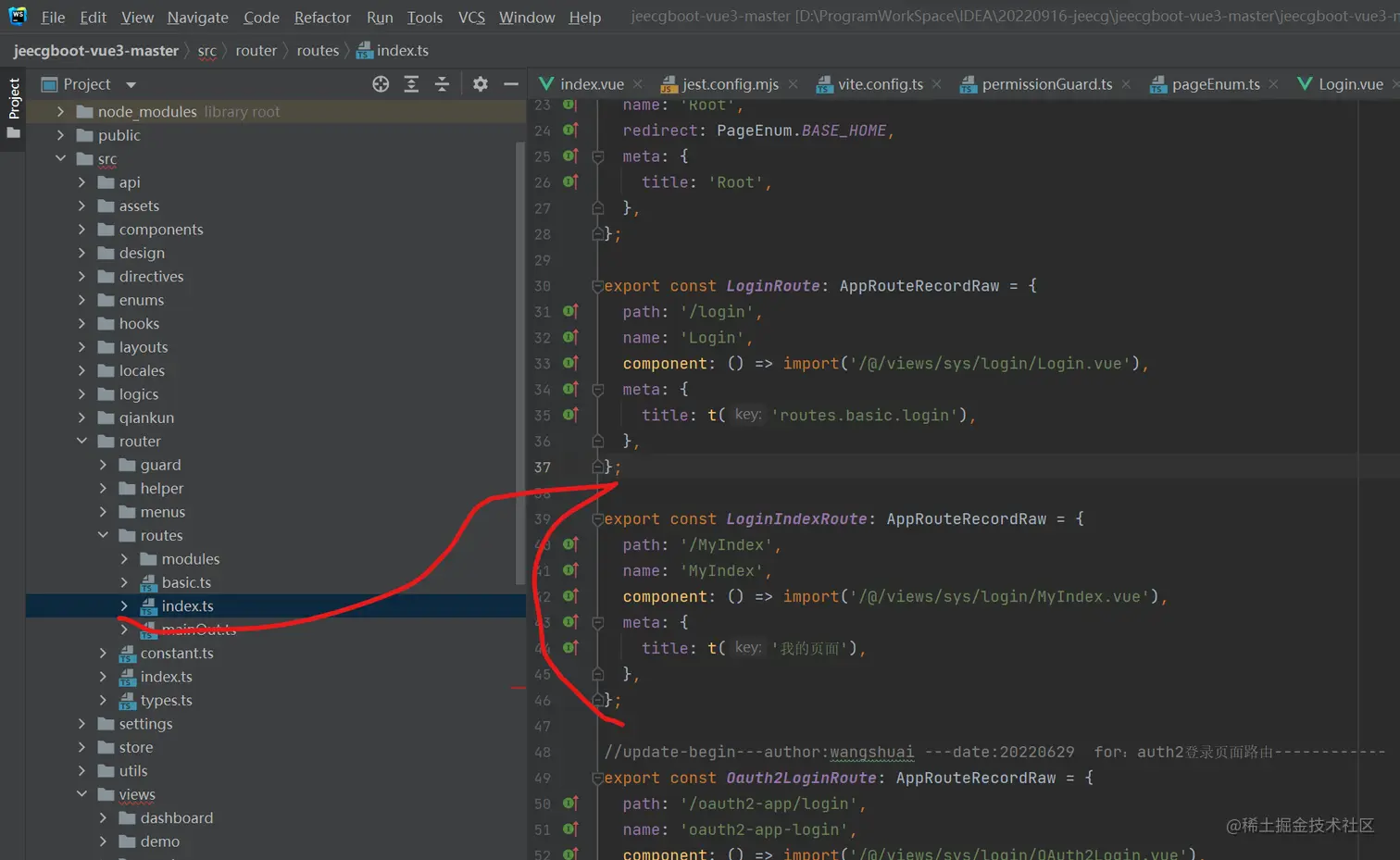Click the src breadcrumb
The height and width of the screenshot is (860, 1400).
[206, 51]
